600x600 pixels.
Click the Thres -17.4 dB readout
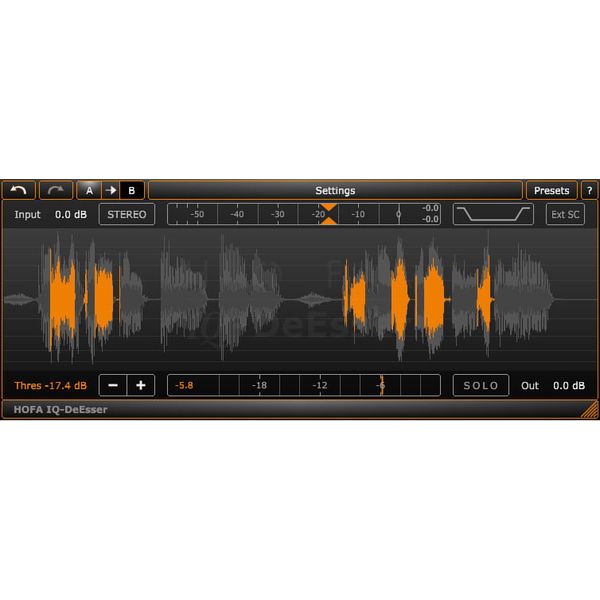(51, 385)
